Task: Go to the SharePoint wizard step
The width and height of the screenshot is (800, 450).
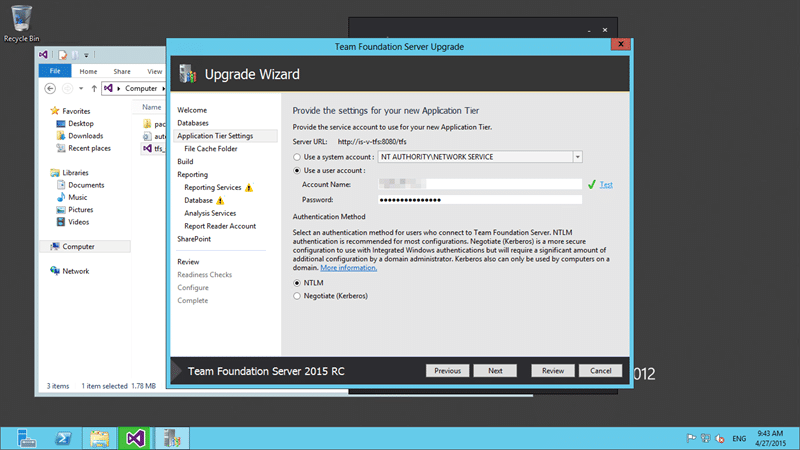Action: [194, 239]
